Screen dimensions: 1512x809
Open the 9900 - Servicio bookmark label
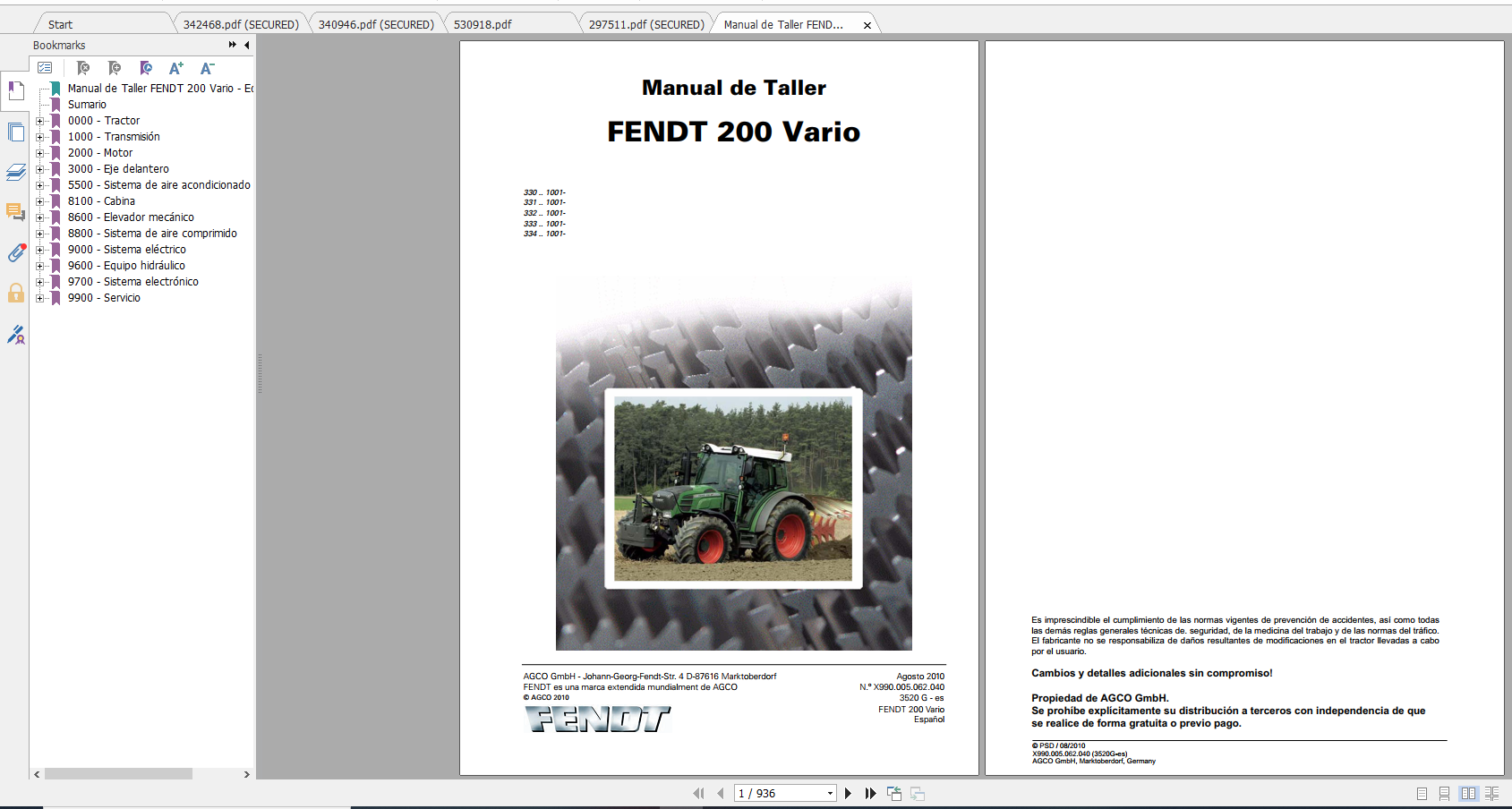coord(104,298)
